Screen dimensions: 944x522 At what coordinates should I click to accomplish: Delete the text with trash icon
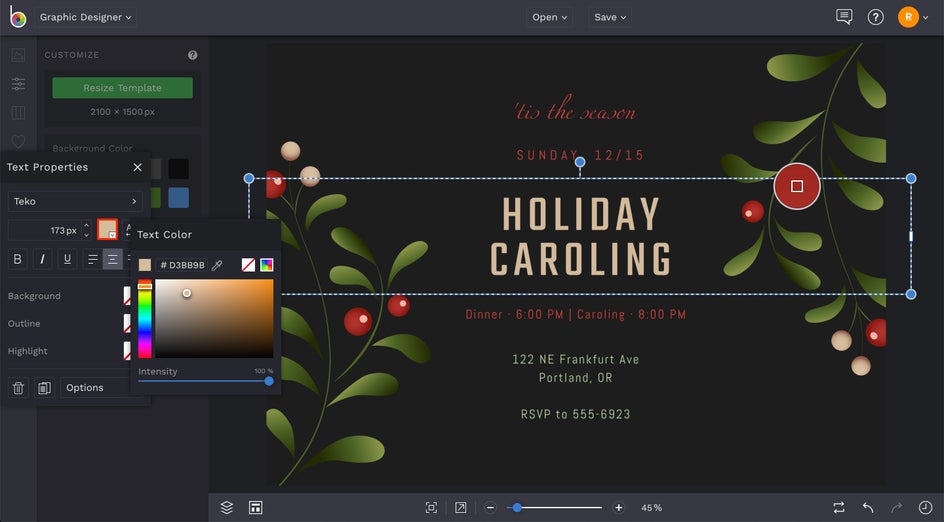pyautogui.click(x=18, y=388)
